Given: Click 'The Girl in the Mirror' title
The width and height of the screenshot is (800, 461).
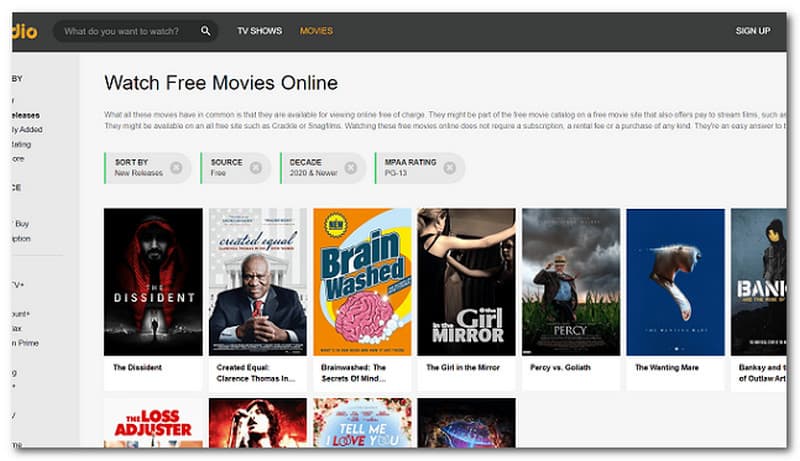Looking at the screenshot, I should click(x=463, y=367).
